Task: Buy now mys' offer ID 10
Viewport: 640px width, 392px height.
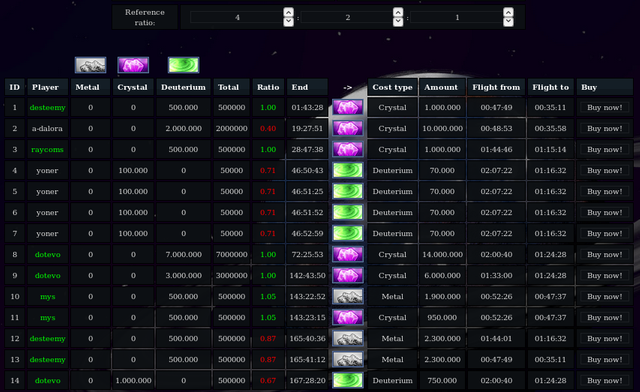Action: (604, 296)
